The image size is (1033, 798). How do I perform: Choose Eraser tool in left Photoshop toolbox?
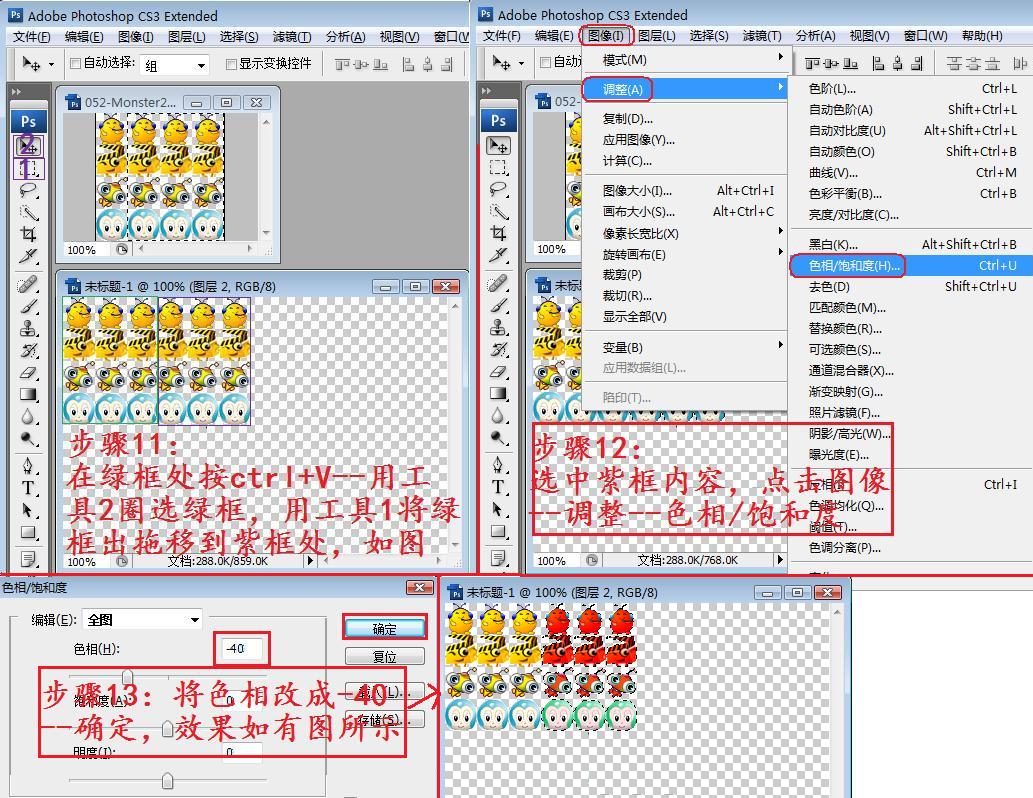(x=28, y=372)
